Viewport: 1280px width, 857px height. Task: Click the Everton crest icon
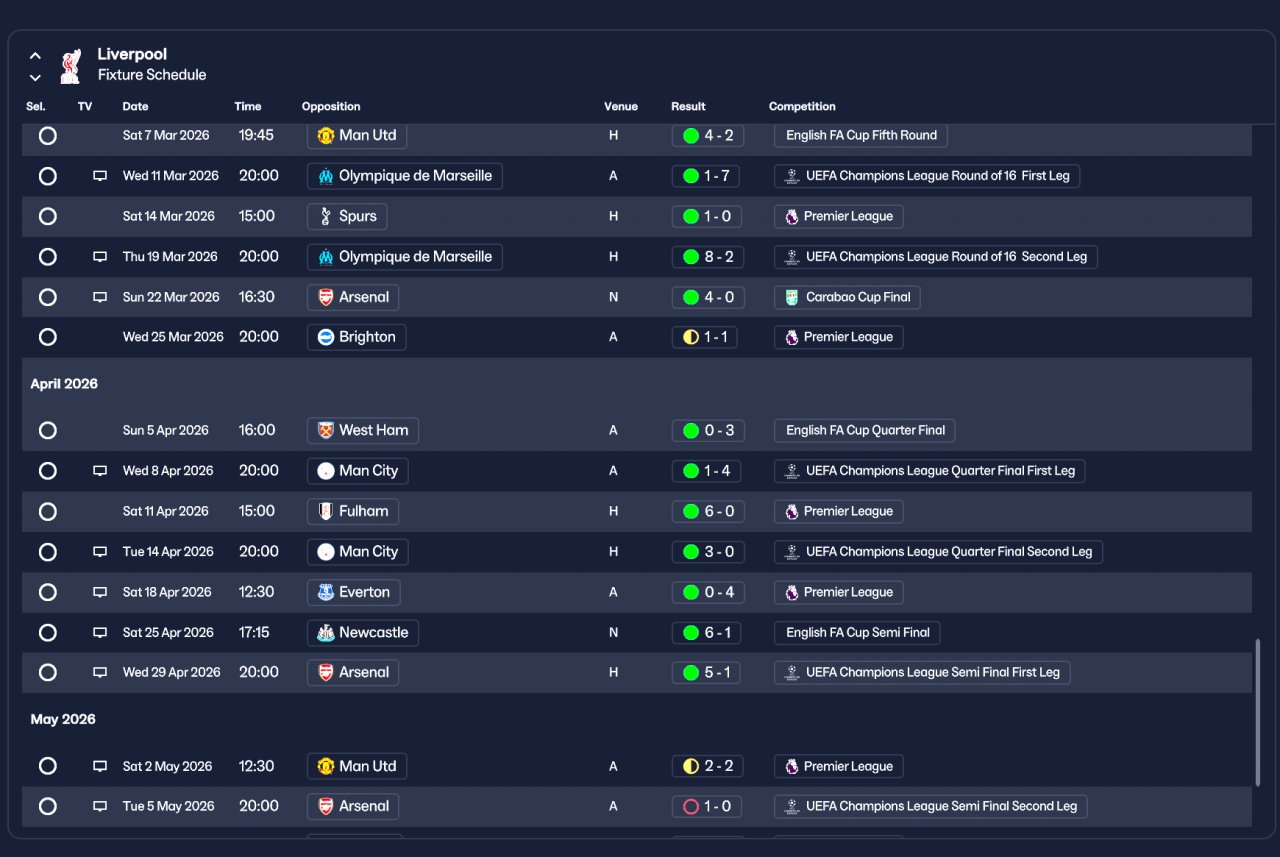[x=325, y=592]
